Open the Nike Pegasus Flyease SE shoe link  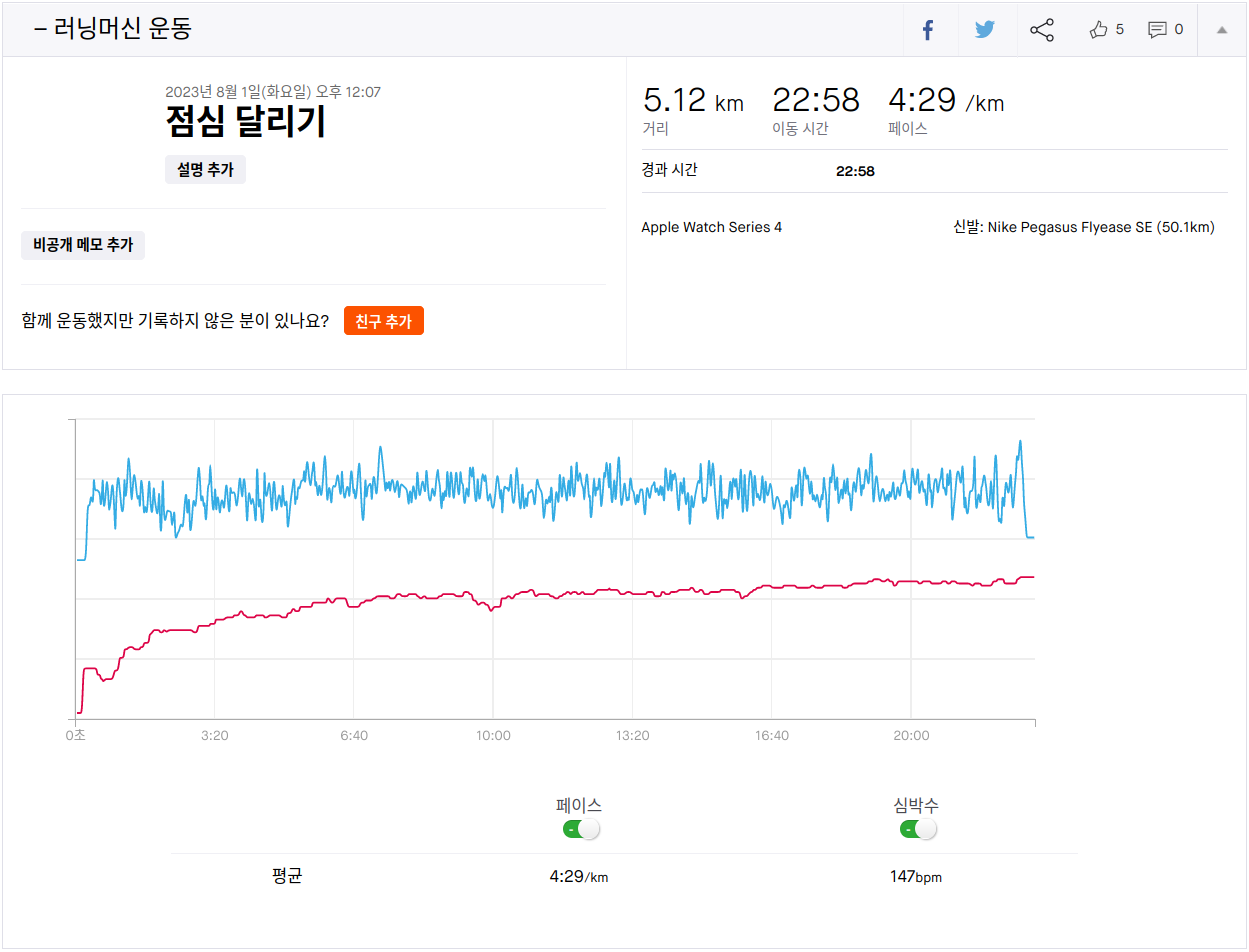(1100, 227)
